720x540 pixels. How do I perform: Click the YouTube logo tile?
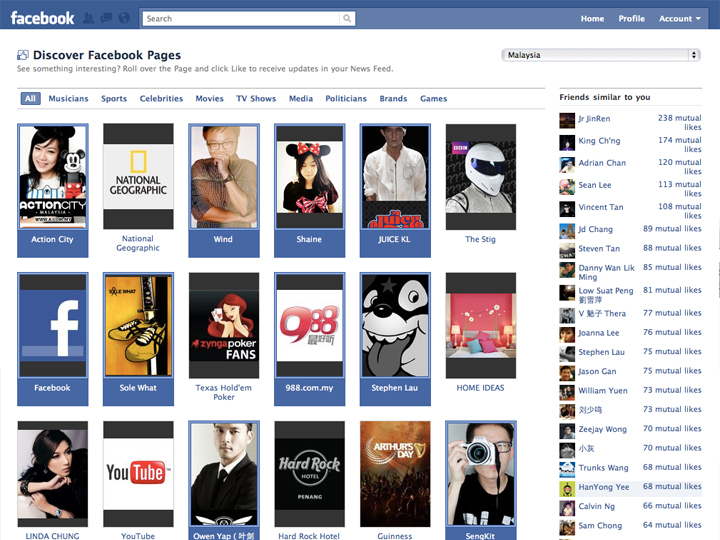138,473
